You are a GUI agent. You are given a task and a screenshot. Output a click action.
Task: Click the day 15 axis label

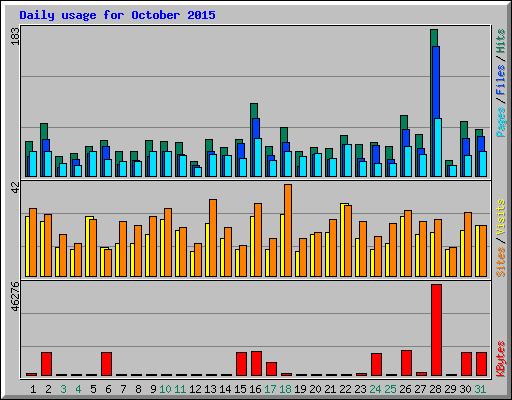[x=240, y=389]
